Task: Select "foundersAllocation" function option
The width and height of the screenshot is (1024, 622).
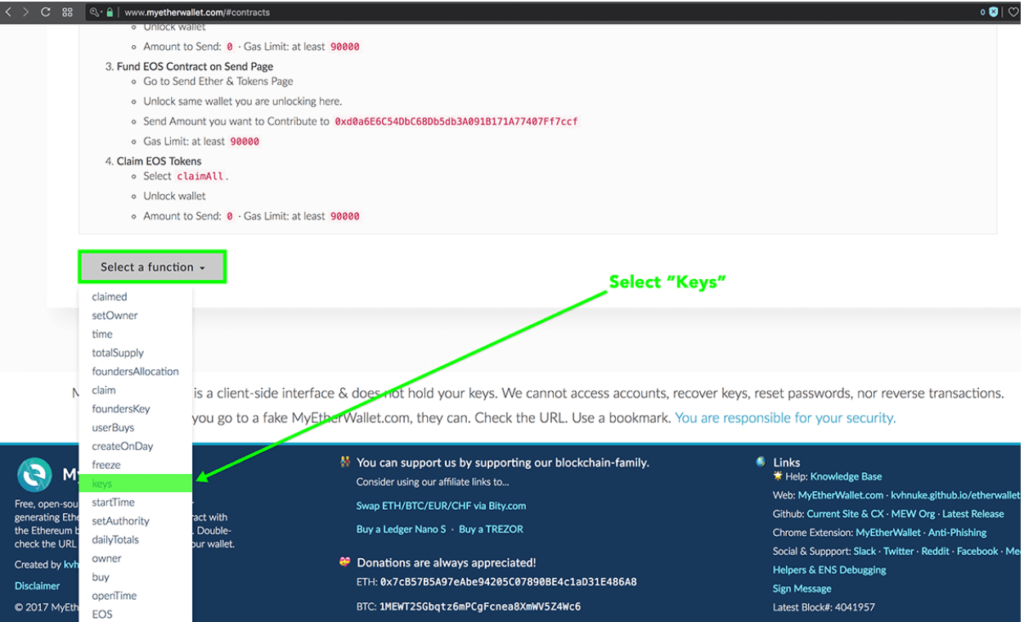Action: (x=135, y=372)
